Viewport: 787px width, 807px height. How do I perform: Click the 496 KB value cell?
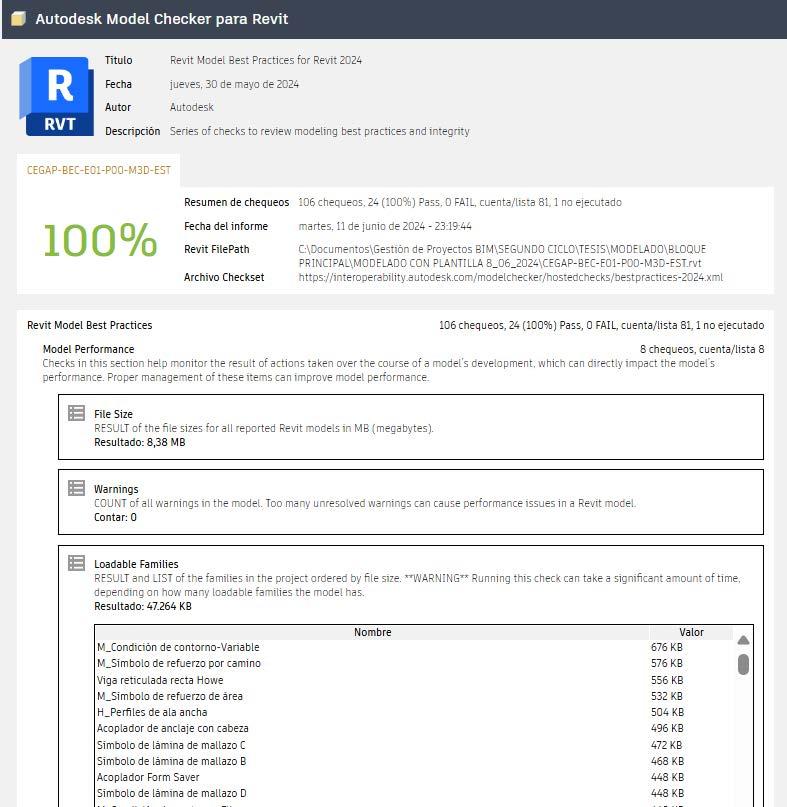pyautogui.click(x=667, y=728)
